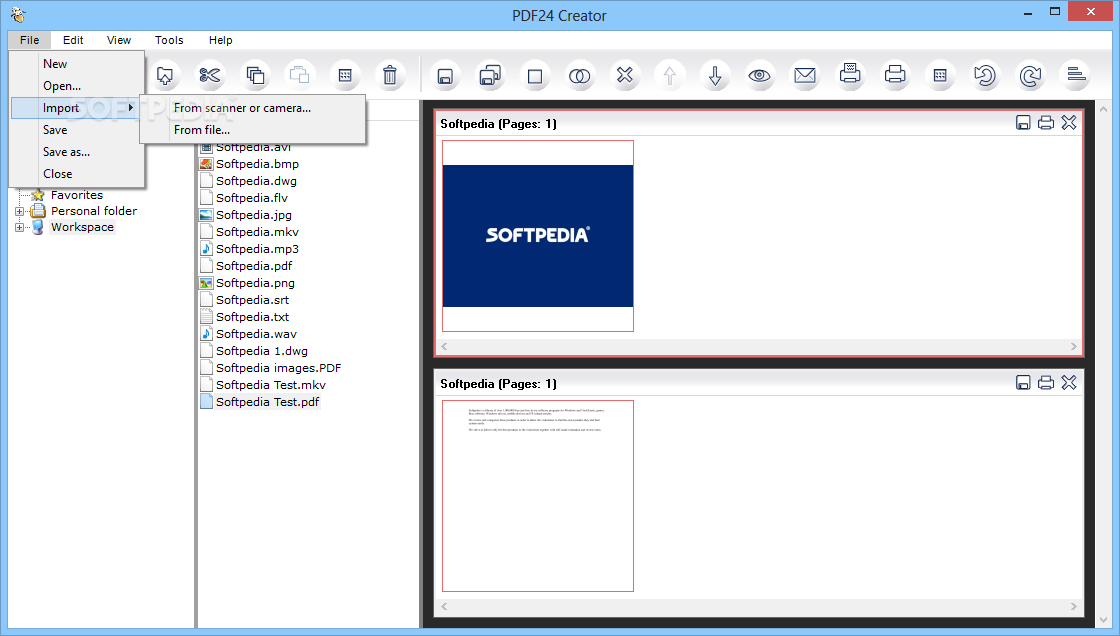
Task: Print the second Softpedia document via its printer icon
Action: click(1046, 383)
